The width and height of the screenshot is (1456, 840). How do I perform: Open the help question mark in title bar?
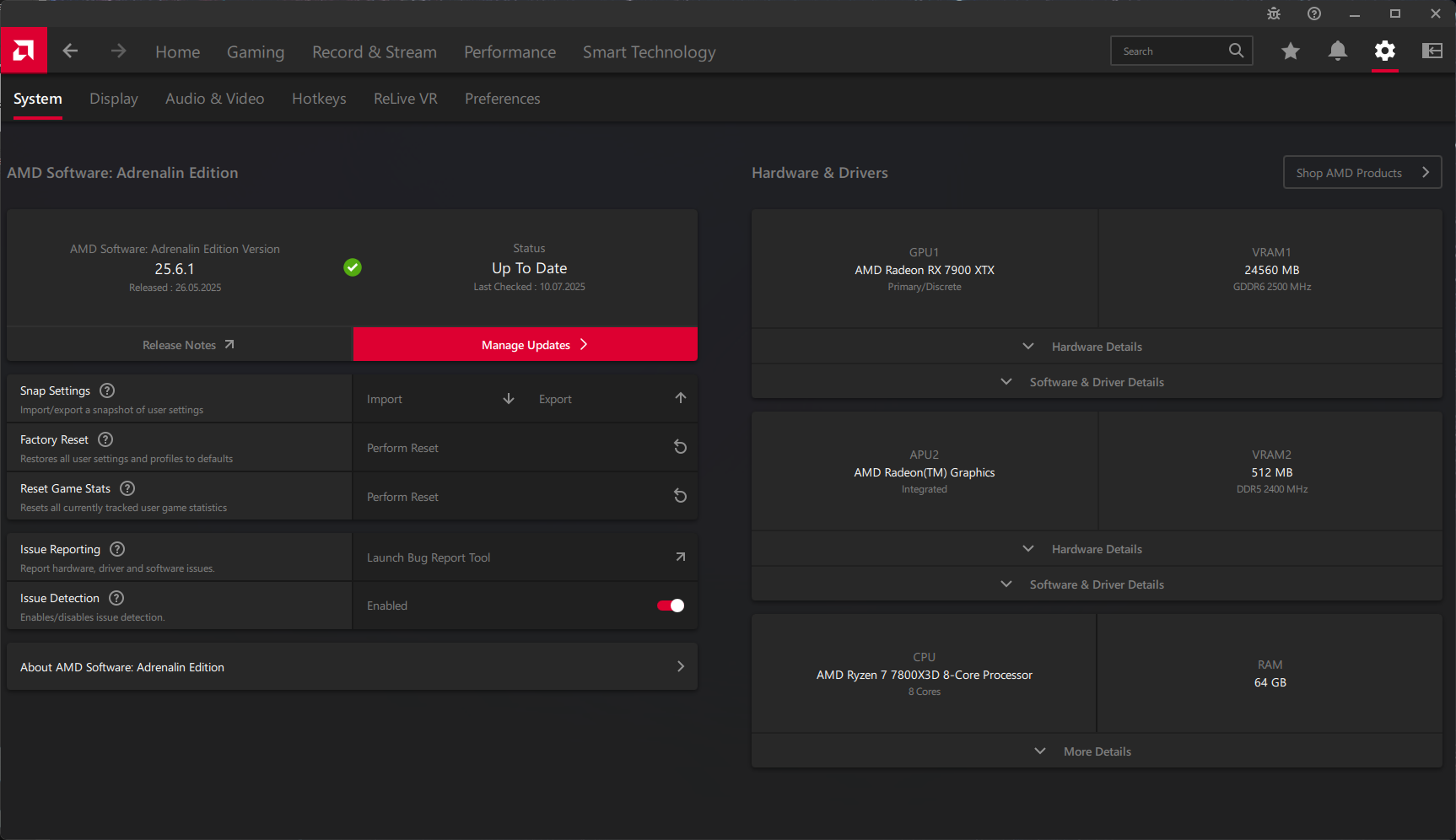click(x=1314, y=13)
